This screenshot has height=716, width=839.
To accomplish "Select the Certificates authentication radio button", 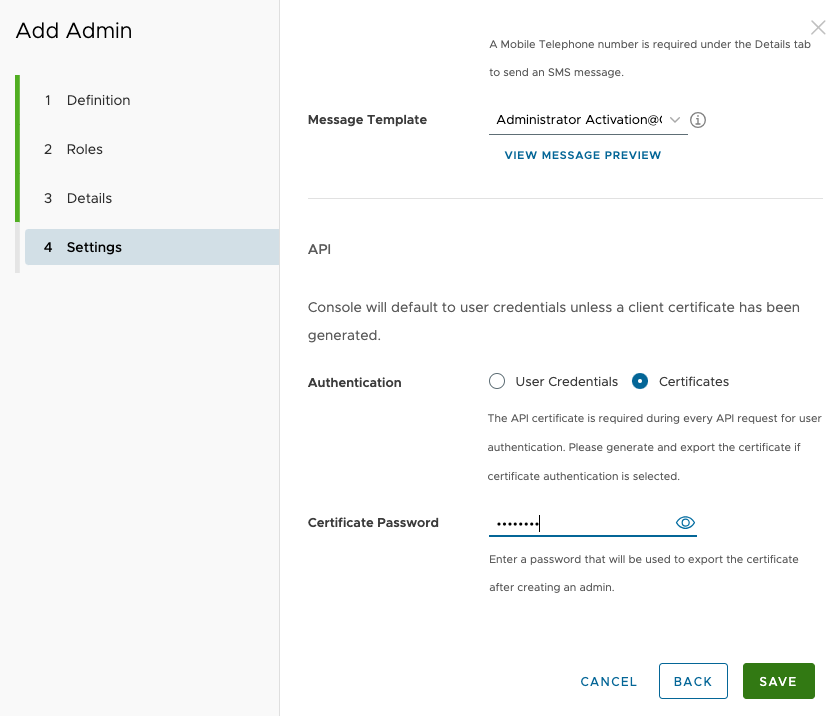I will coord(639,381).
